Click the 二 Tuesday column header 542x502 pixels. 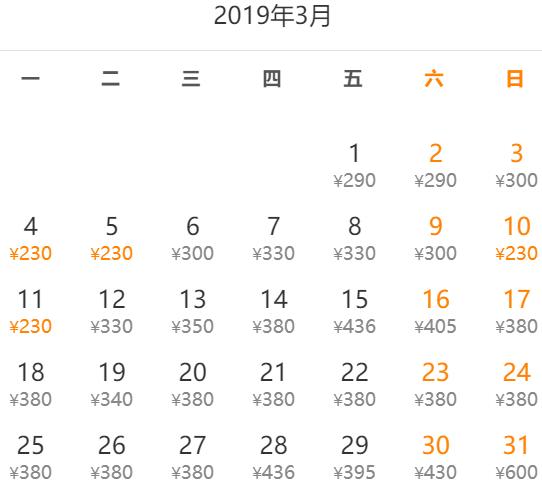tap(111, 78)
